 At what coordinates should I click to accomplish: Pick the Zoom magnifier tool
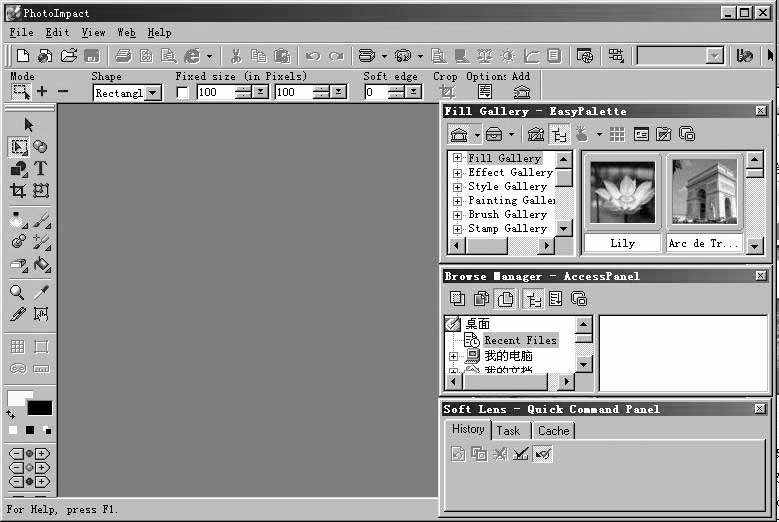[18, 292]
